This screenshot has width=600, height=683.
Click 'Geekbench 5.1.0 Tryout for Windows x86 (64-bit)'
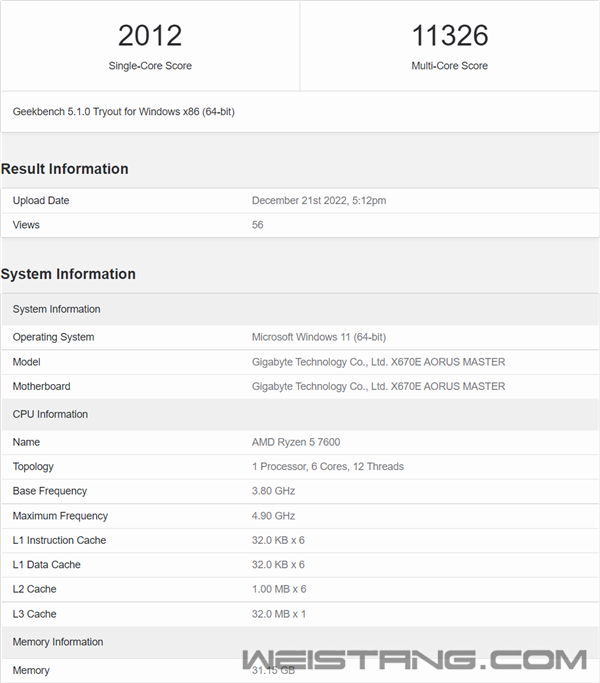click(124, 112)
